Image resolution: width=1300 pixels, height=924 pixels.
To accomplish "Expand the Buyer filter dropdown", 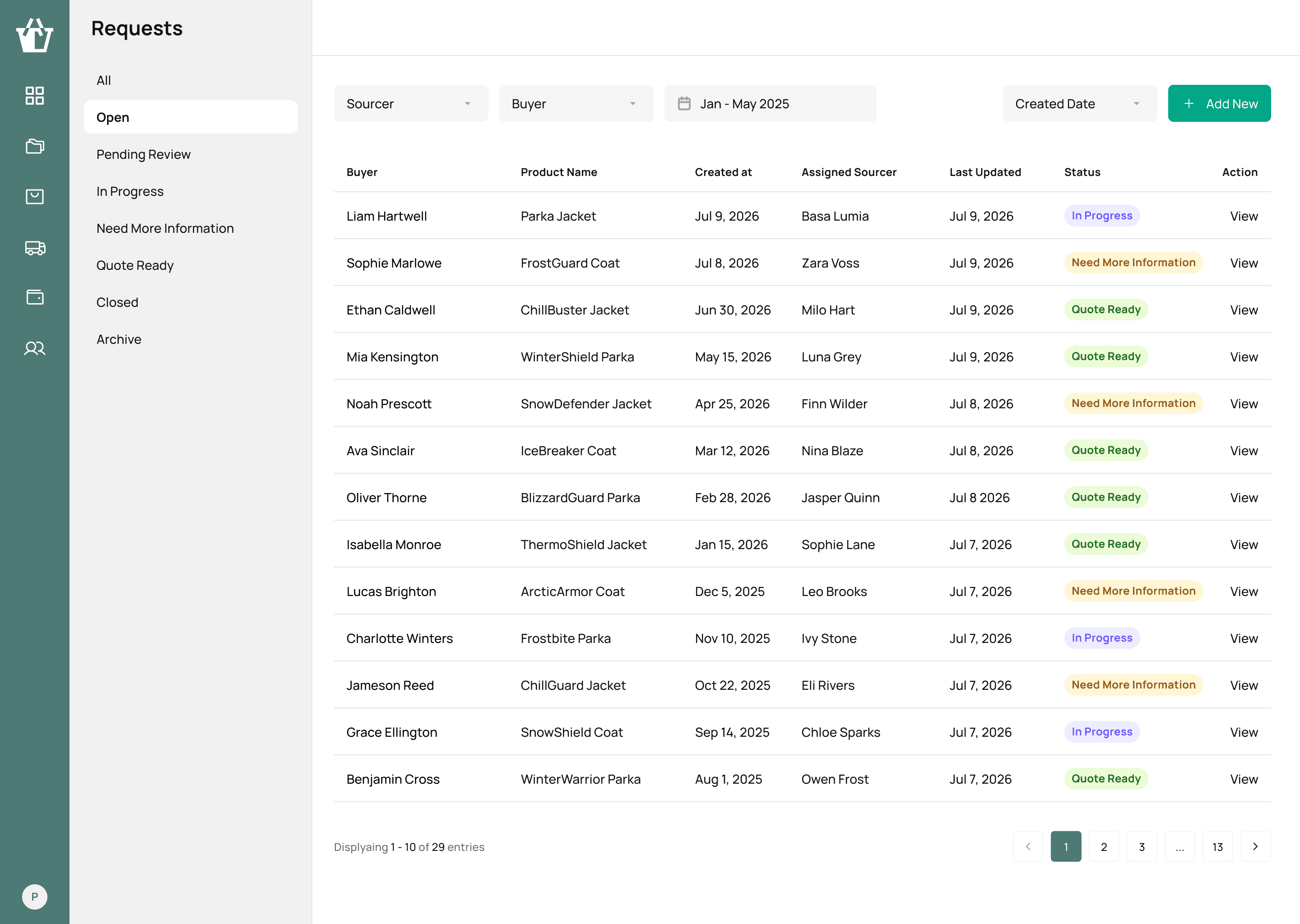I will [x=576, y=104].
